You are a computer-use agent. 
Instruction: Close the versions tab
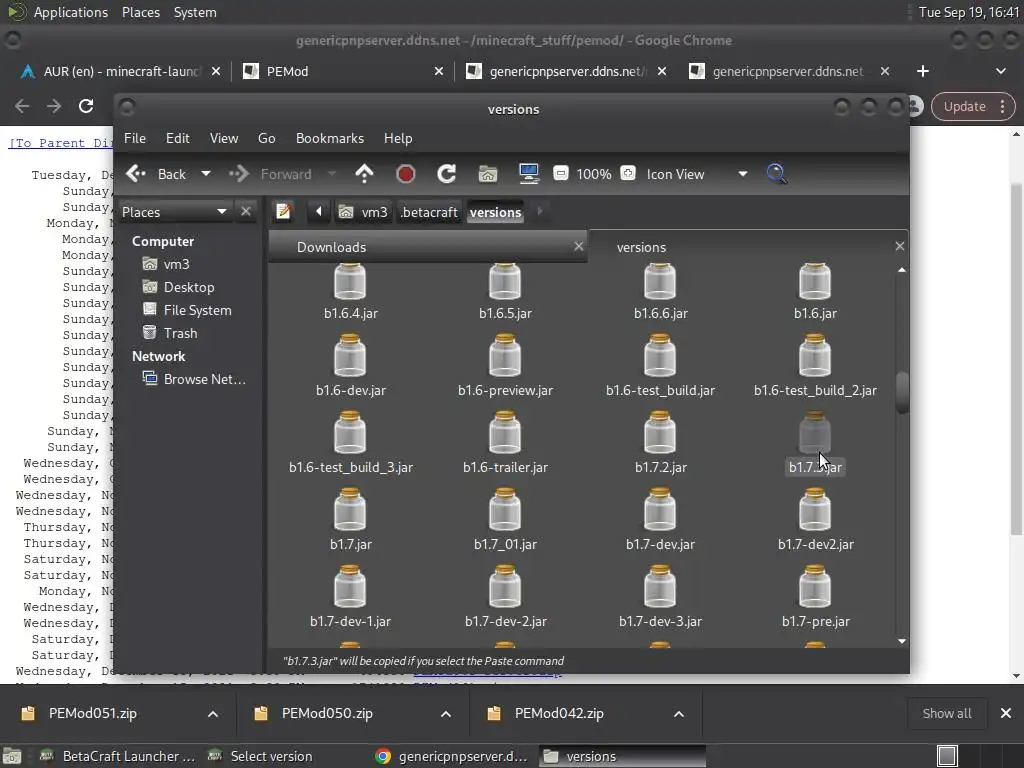(x=899, y=246)
